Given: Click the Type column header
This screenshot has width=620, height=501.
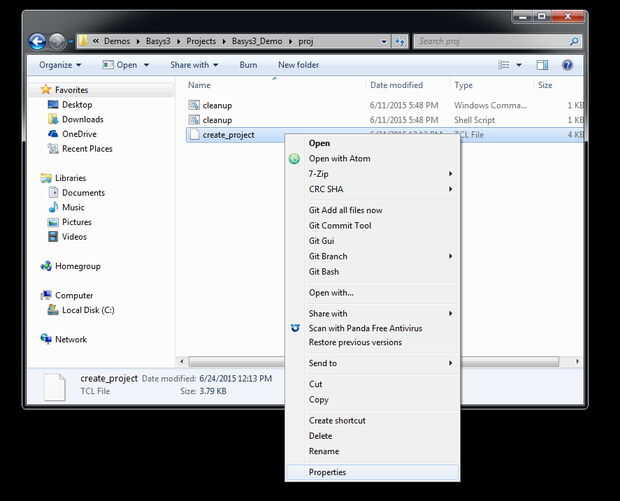Looking at the screenshot, I should coord(463,85).
